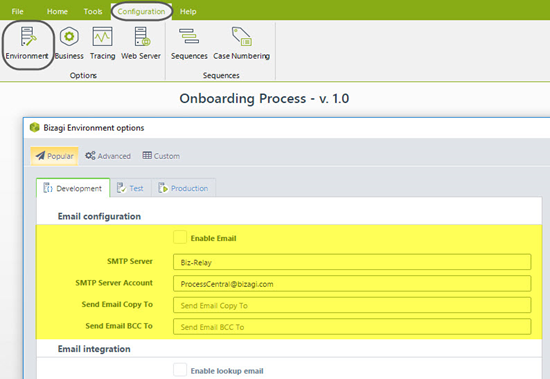Viewport: 550px width, 379px height.
Task: Select Advanced options category
Action: tap(108, 156)
